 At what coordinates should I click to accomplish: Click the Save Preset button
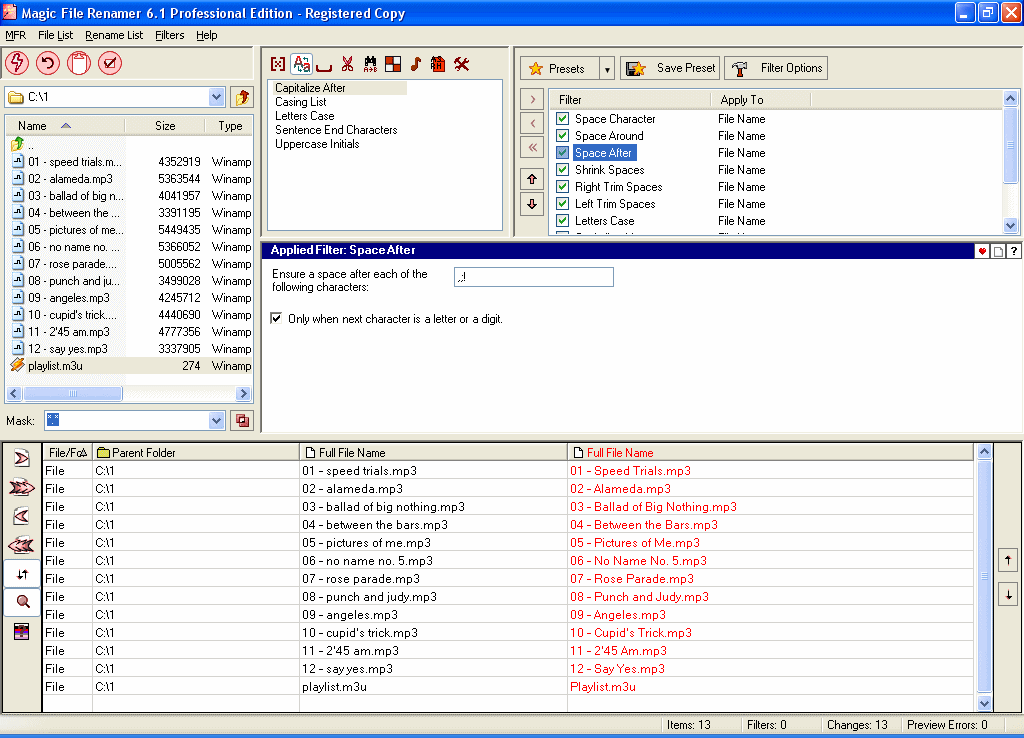click(x=670, y=69)
